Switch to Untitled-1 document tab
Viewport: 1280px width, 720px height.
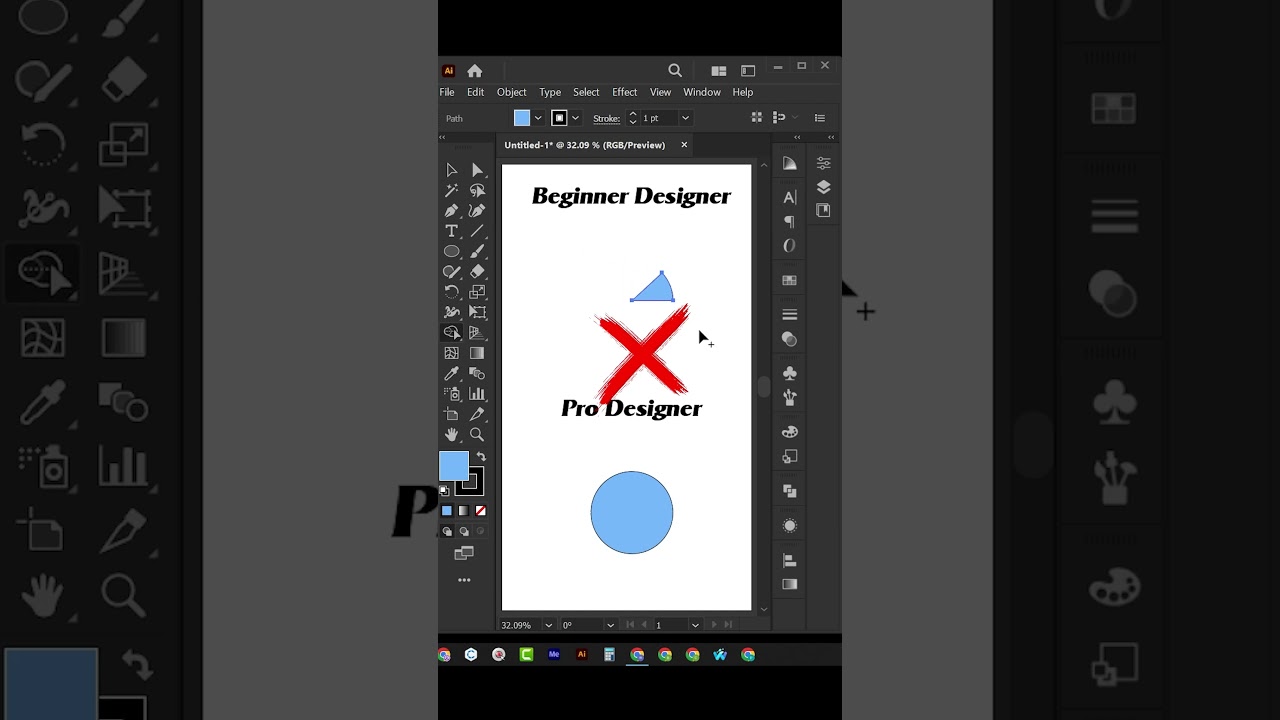[x=584, y=145]
